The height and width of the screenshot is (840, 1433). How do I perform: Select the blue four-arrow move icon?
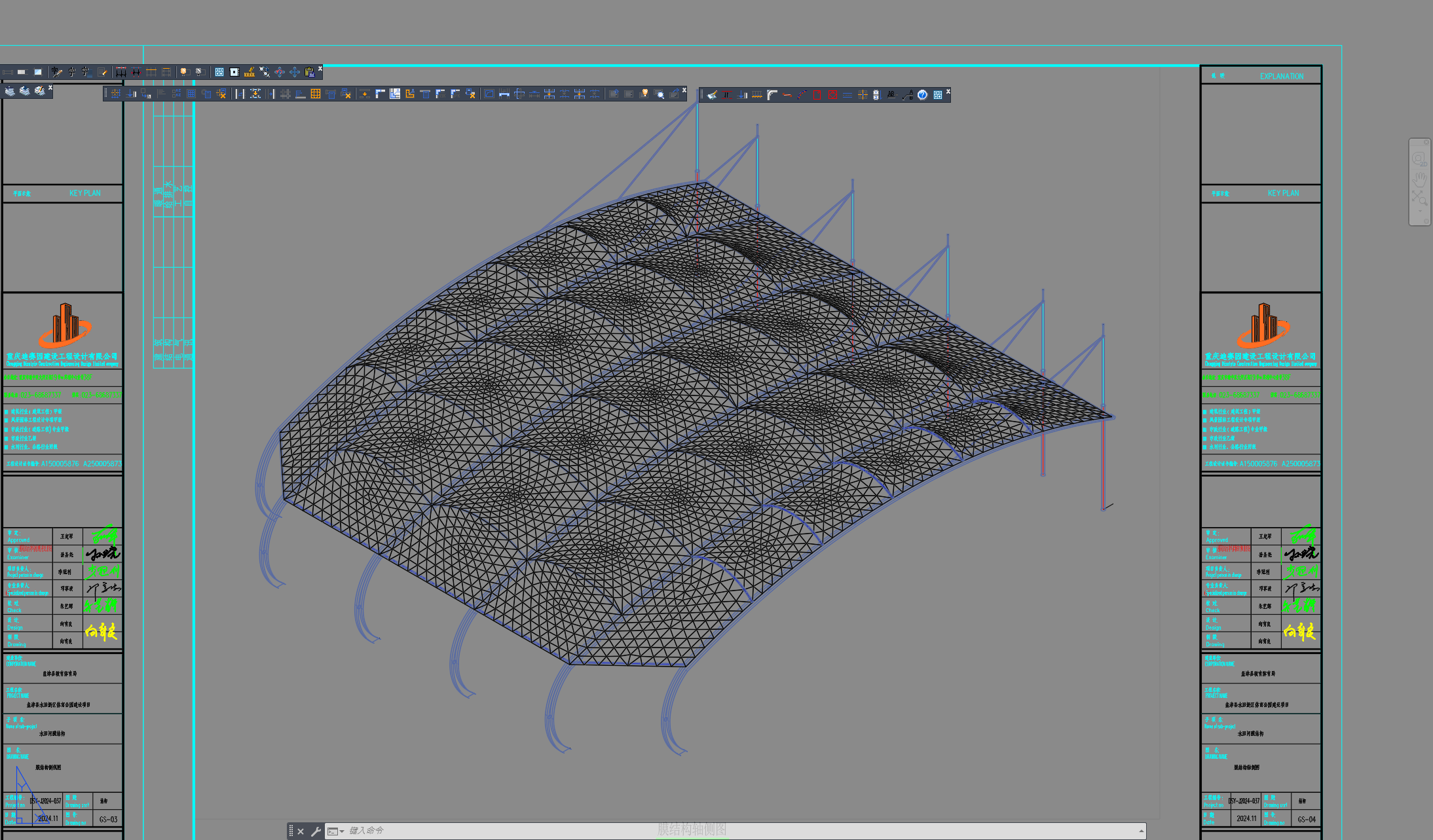[x=295, y=72]
